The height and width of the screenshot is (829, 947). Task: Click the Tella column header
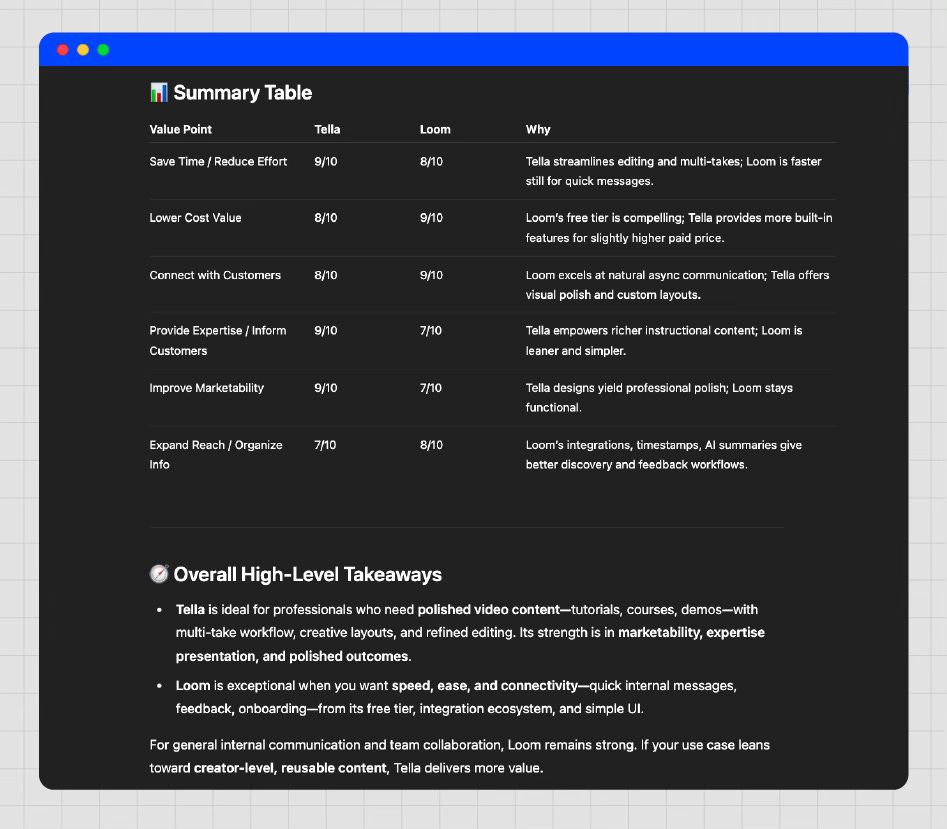[327, 129]
